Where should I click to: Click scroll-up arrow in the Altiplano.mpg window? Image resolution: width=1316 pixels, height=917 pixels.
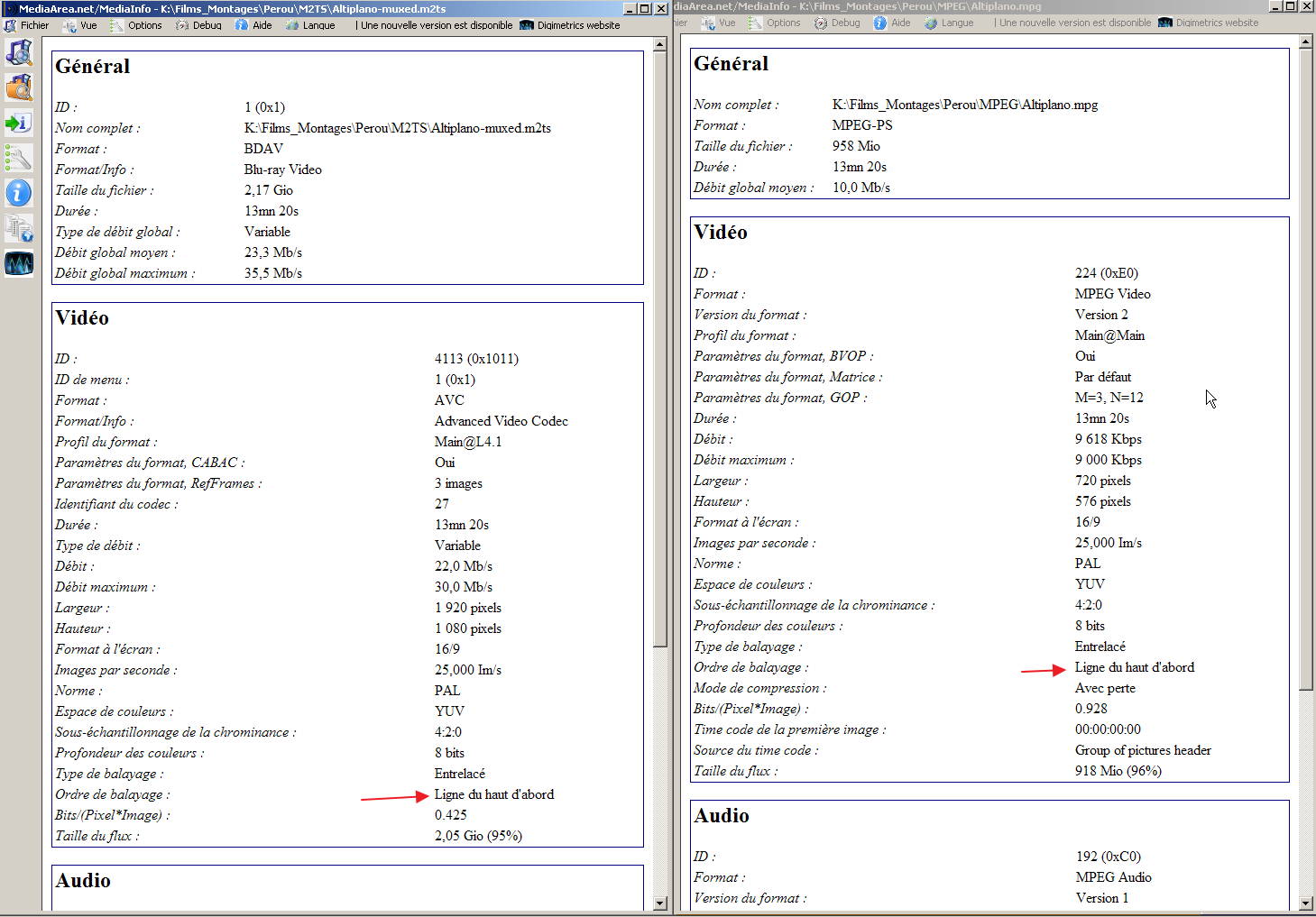[x=1306, y=42]
